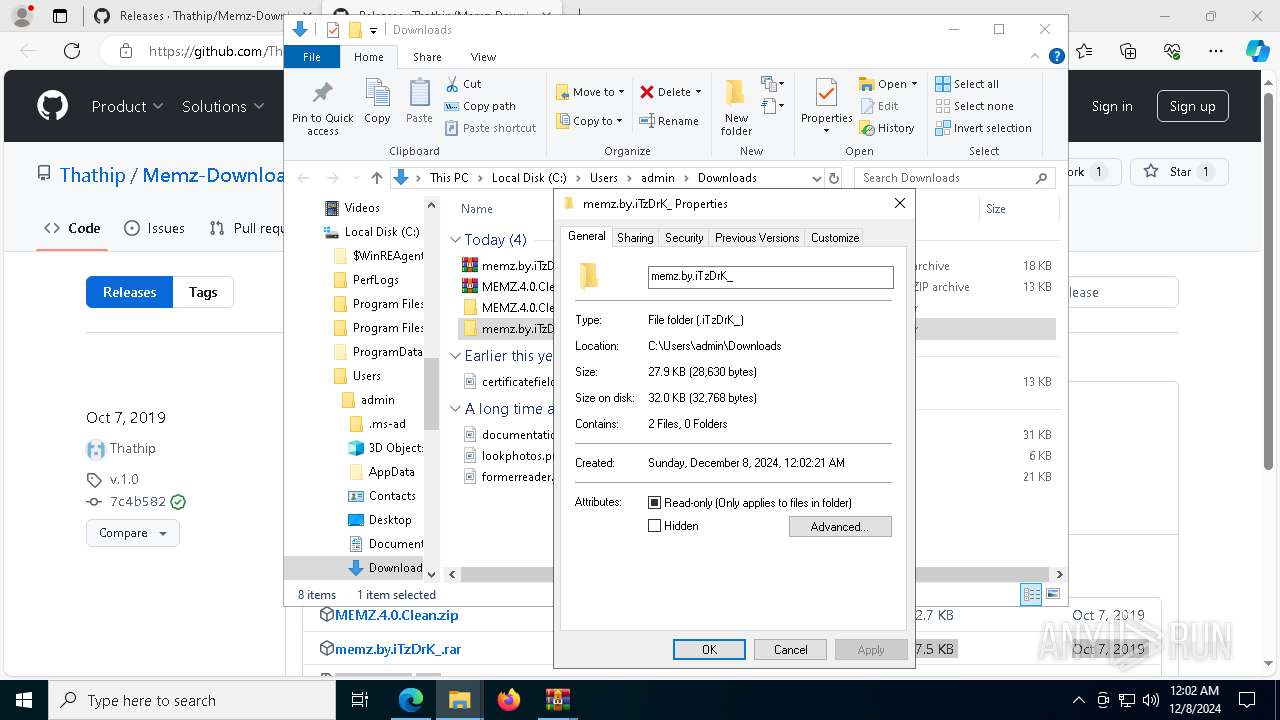Screen dimensions: 1280x720
Task: Open the File ribbon tab
Action: tap(312, 57)
